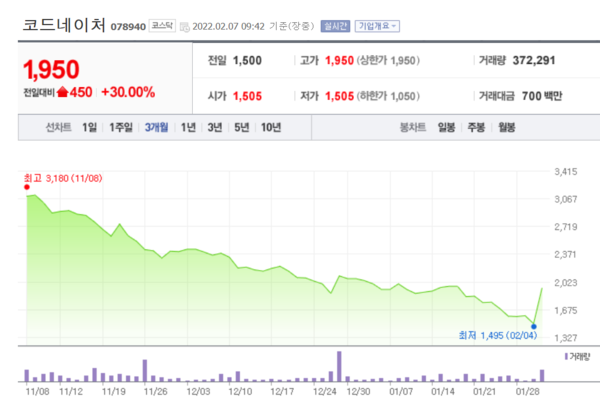
Task: Select the 1주일 line chart tab
Action: point(121,127)
